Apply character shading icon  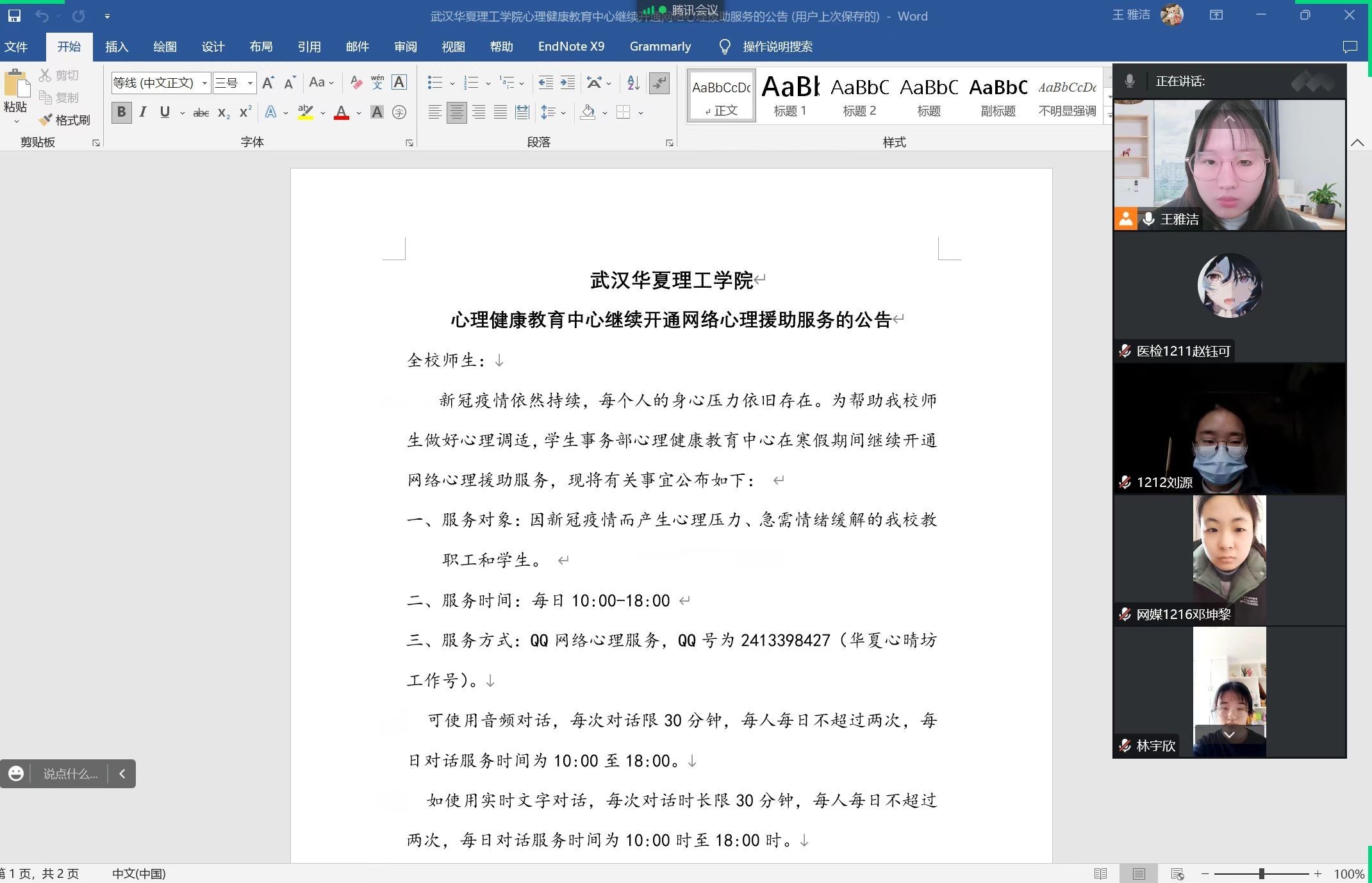click(377, 113)
